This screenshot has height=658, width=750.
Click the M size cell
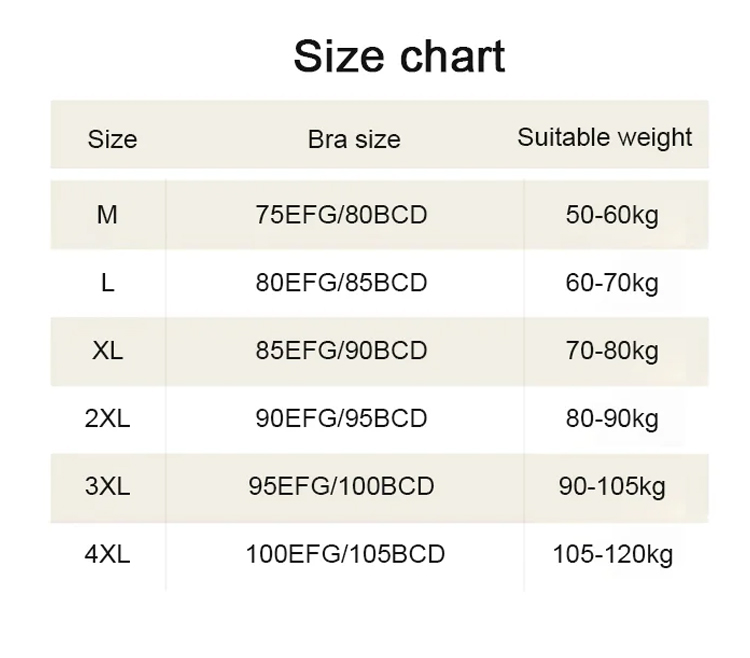point(107,215)
